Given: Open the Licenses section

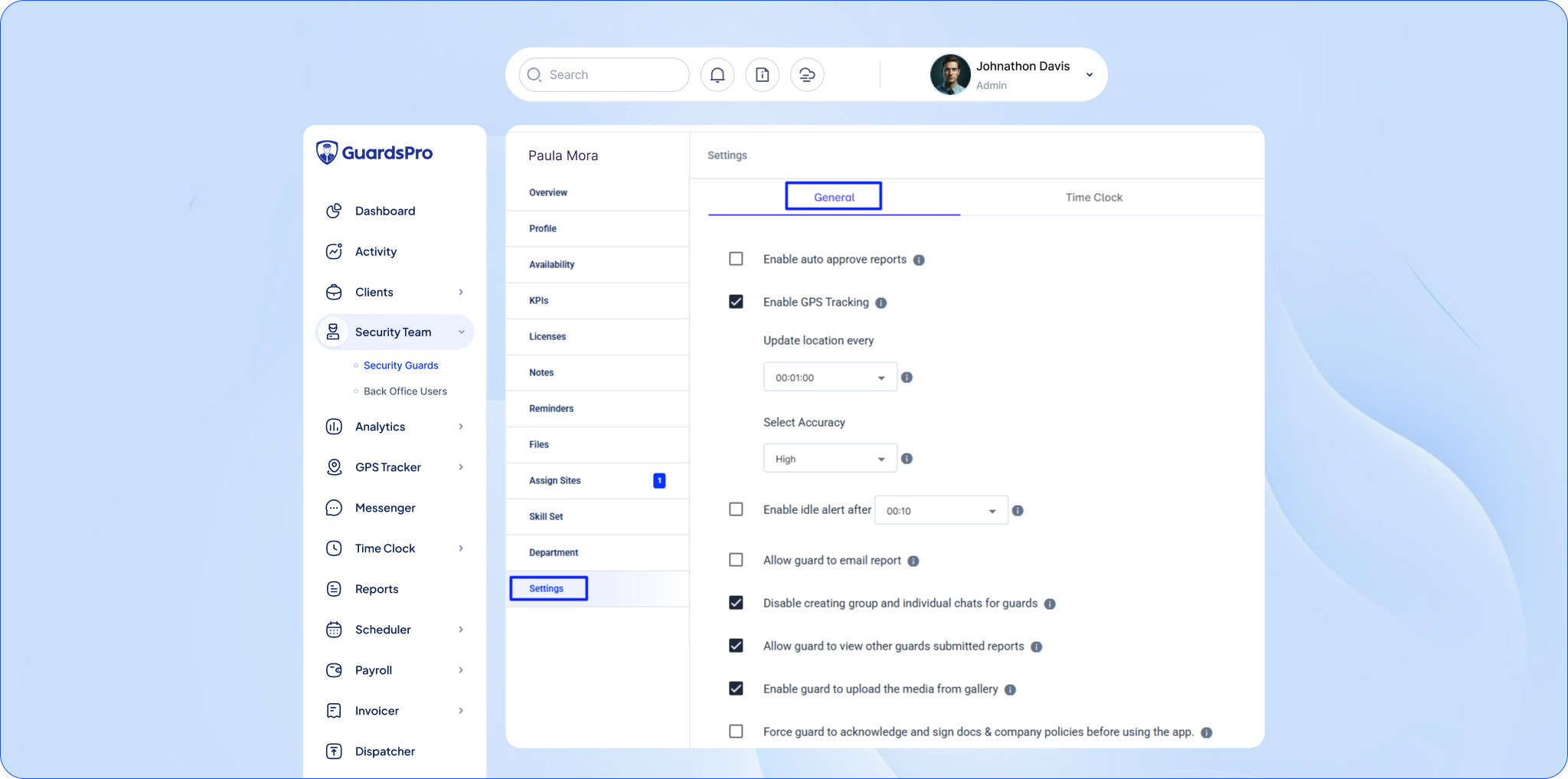Looking at the screenshot, I should [597, 337].
